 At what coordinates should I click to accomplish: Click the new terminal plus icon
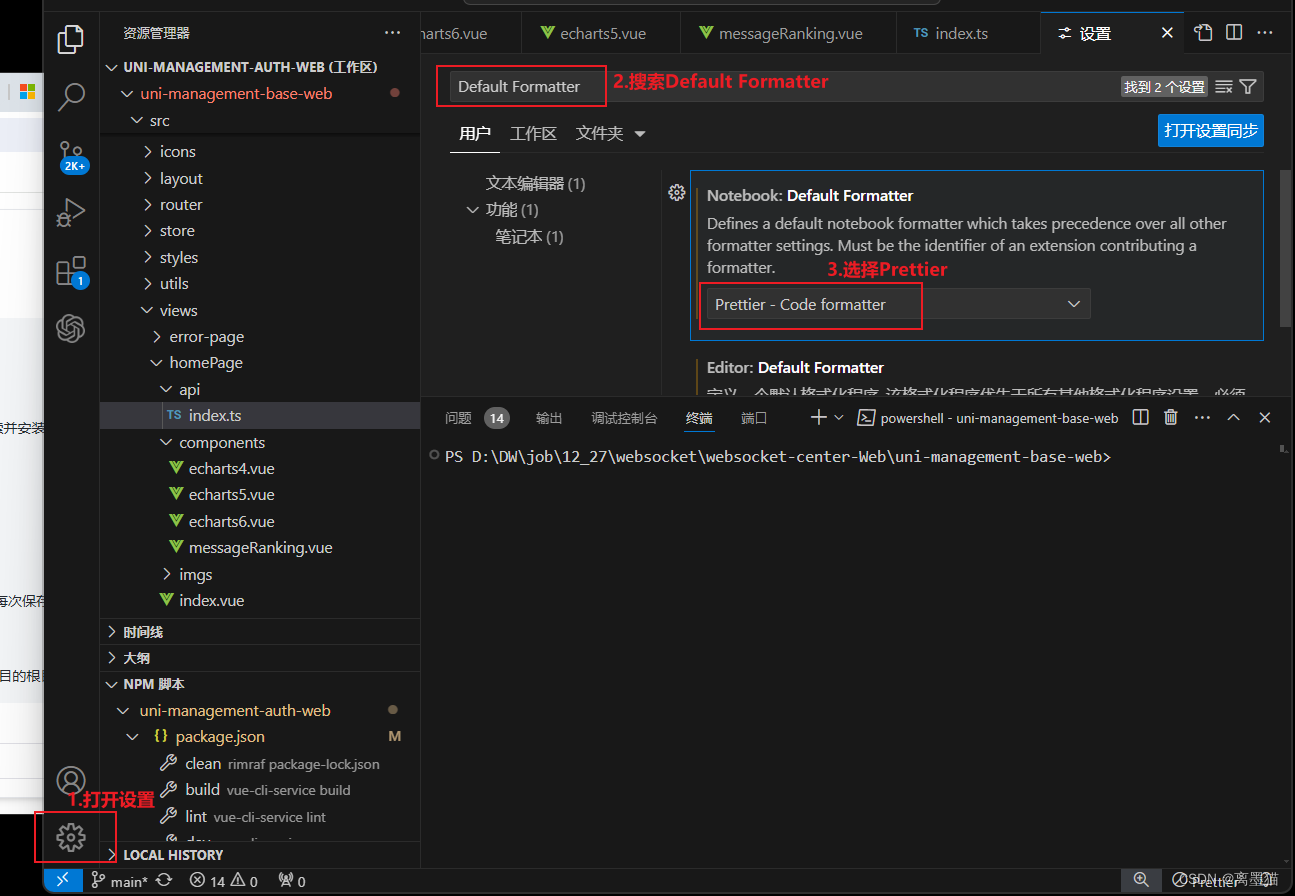(819, 417)
